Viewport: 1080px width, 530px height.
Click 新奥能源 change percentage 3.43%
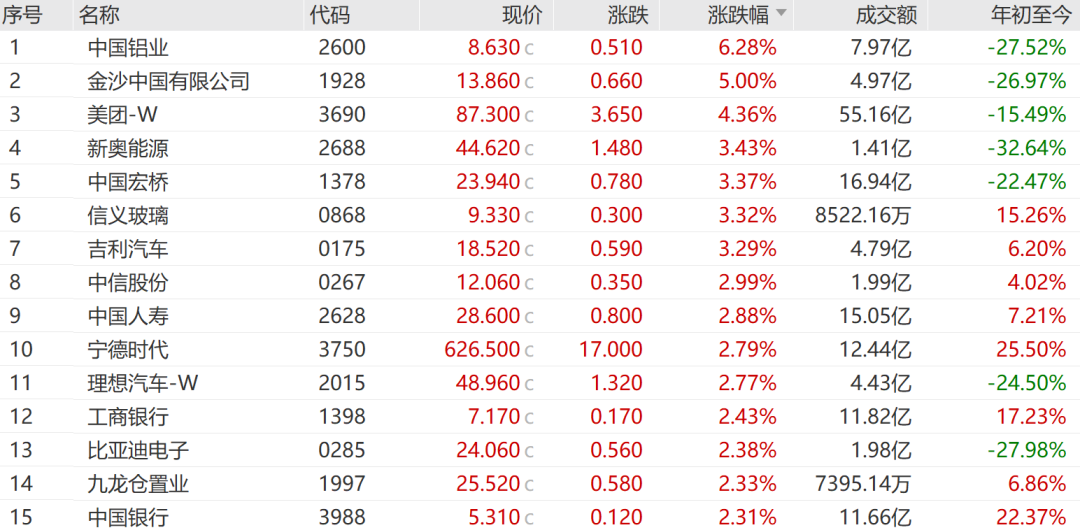(747, 148)
